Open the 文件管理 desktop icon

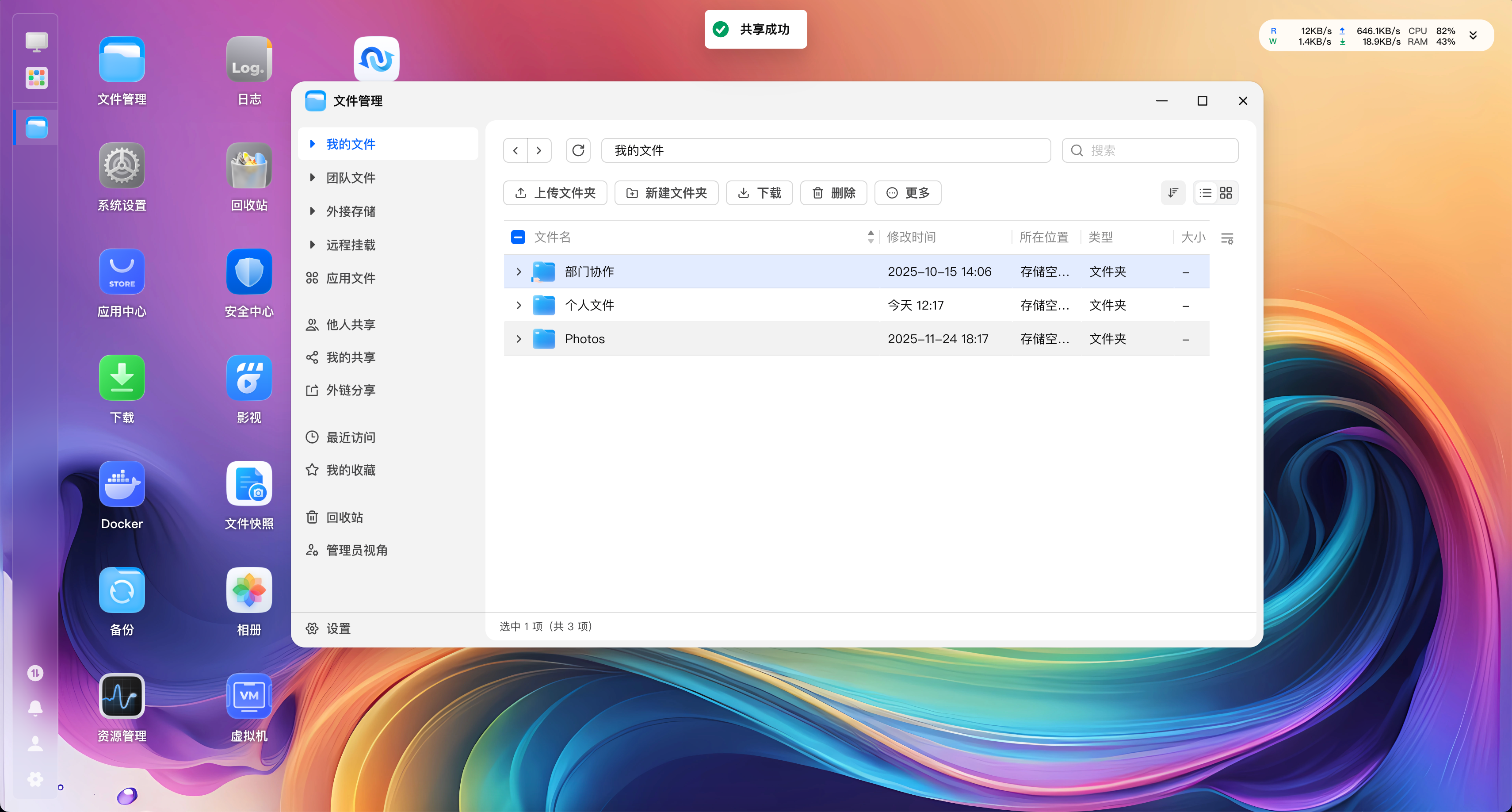pos(122,60)
